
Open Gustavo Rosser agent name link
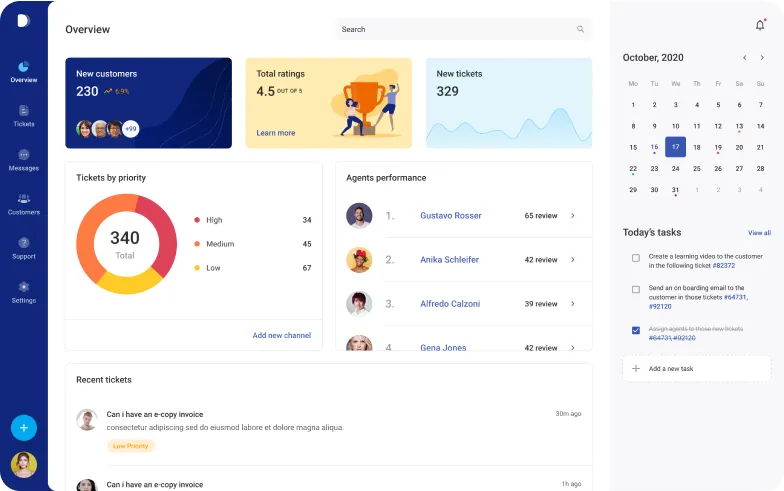(450, 216)
